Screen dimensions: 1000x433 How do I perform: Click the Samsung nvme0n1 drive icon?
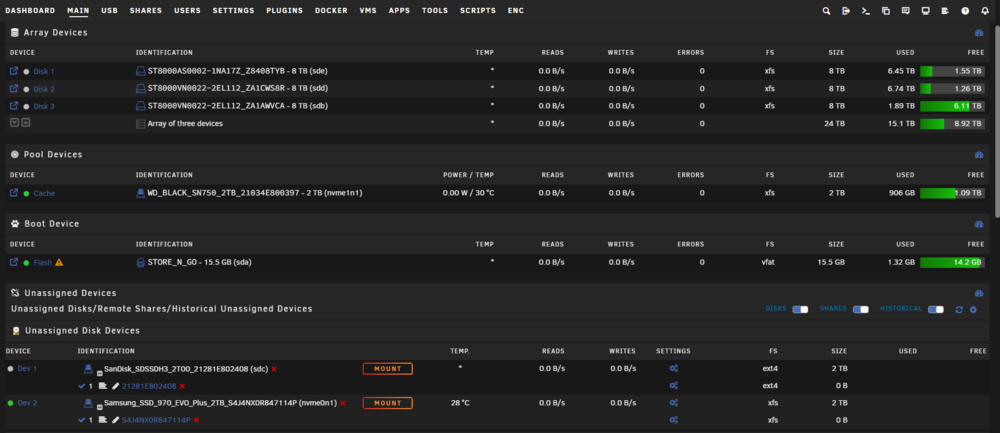pyautogui.click(x=89, y=403)
